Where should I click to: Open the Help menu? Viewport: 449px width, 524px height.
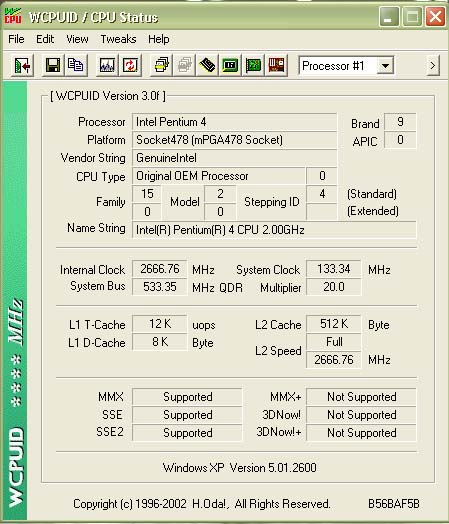pyautogui.click(x=159, y=39)
